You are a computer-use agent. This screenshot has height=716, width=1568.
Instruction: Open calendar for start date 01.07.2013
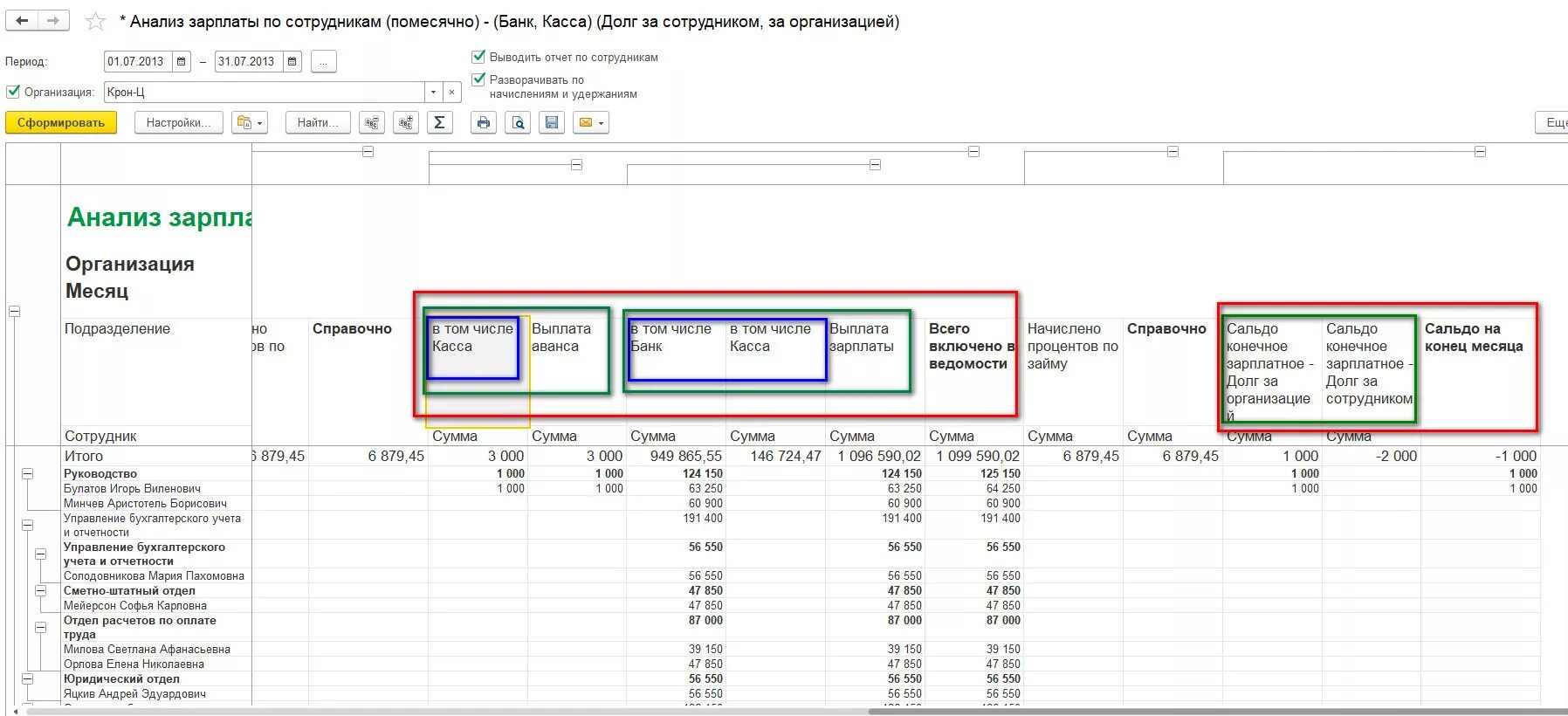(182, 62)
